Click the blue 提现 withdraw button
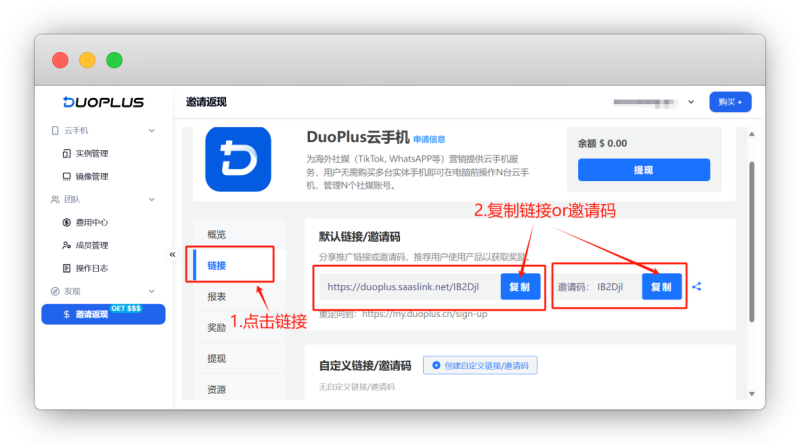Viewport: 800px width, 444px height. (644, 170)
